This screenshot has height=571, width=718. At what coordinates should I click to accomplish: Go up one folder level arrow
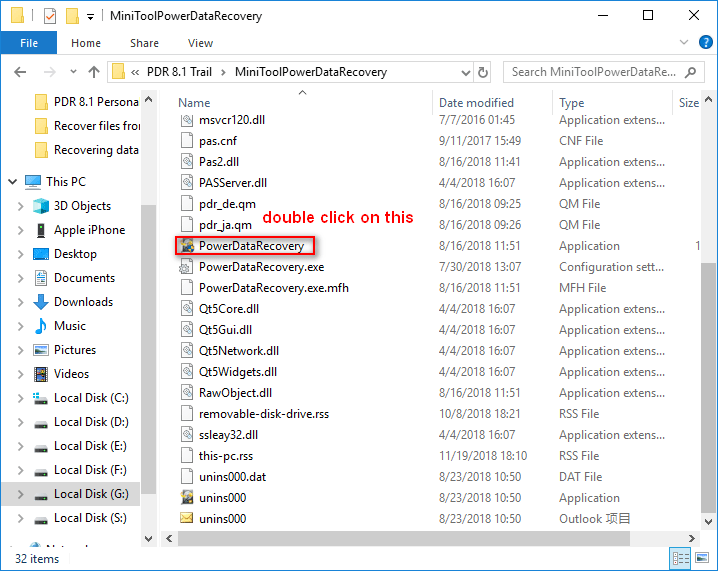point(94,72)
